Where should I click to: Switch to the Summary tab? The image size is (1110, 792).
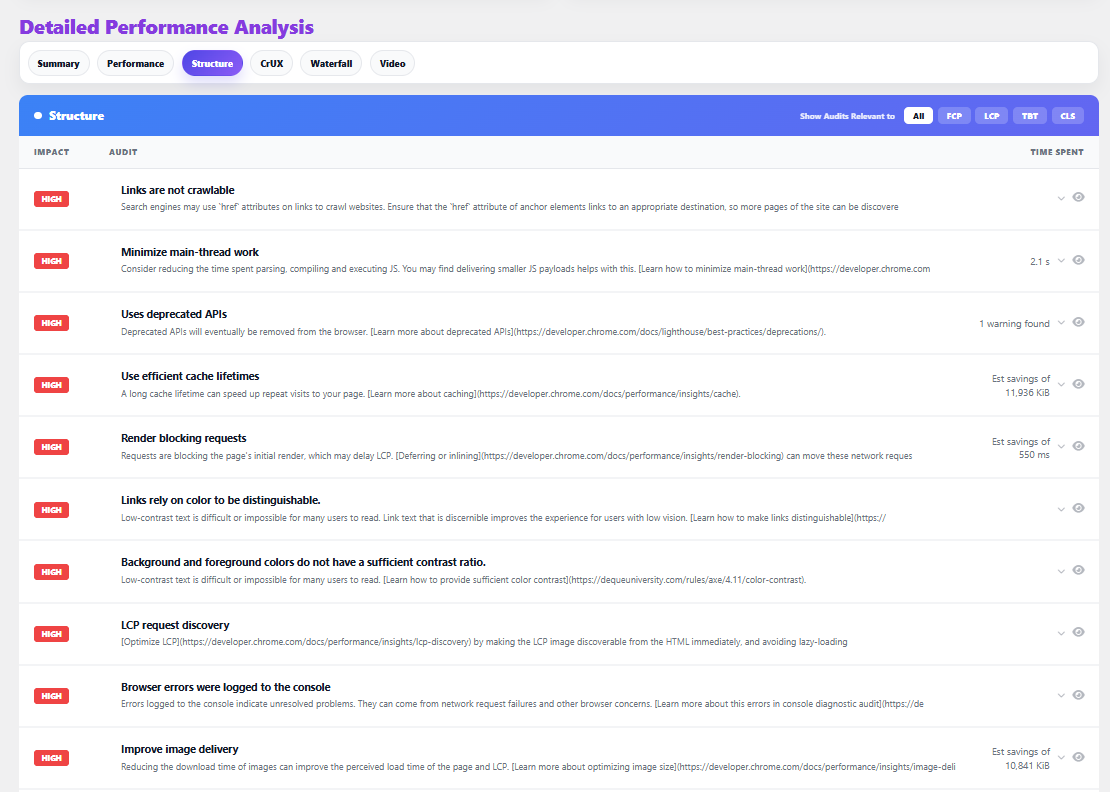pyautogui.click(x=59, y=64)
